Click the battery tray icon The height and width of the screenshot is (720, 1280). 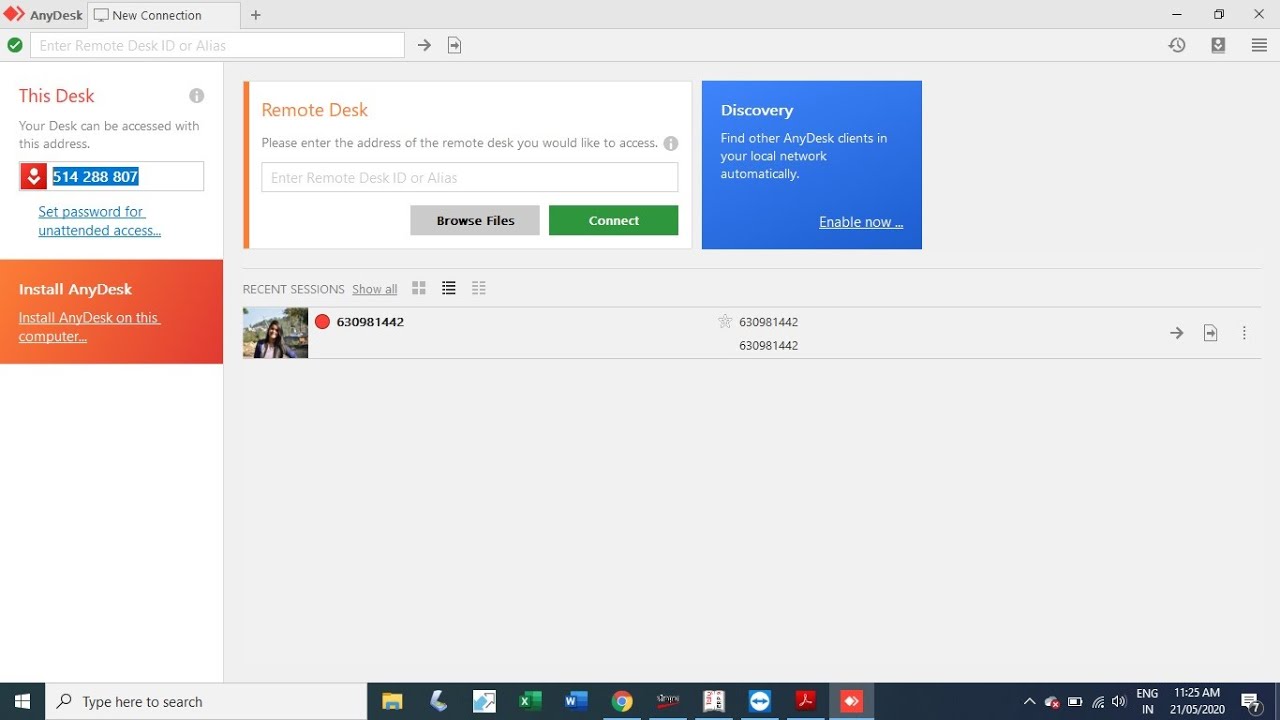(1075, 701)
